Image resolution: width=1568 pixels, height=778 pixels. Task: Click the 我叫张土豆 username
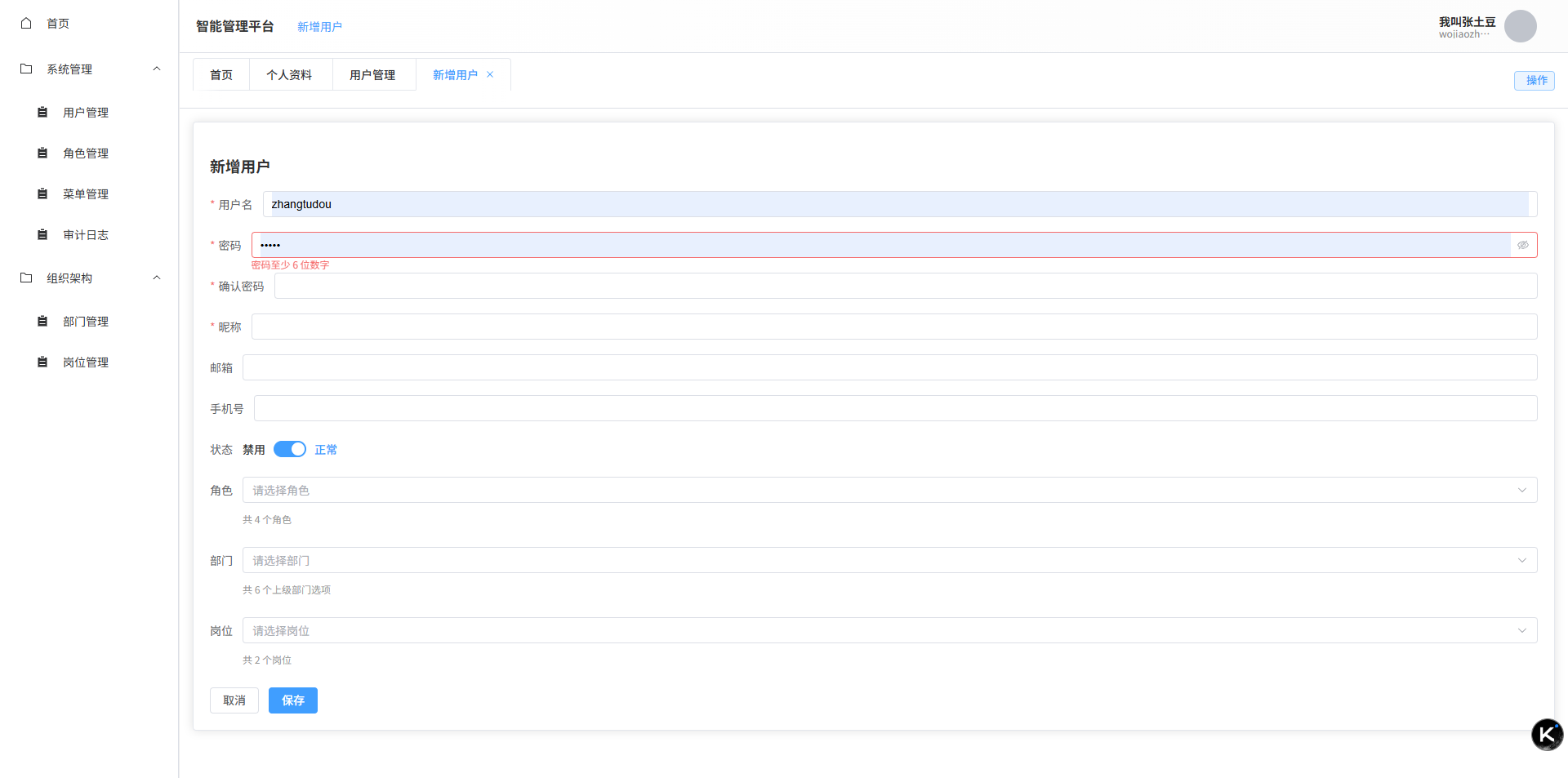(1468, 21)
